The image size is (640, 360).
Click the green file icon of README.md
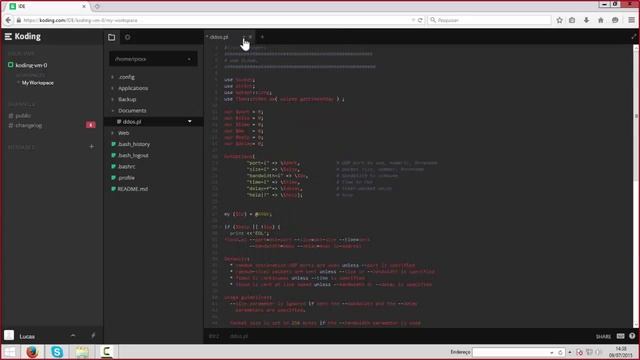(113, 189)
